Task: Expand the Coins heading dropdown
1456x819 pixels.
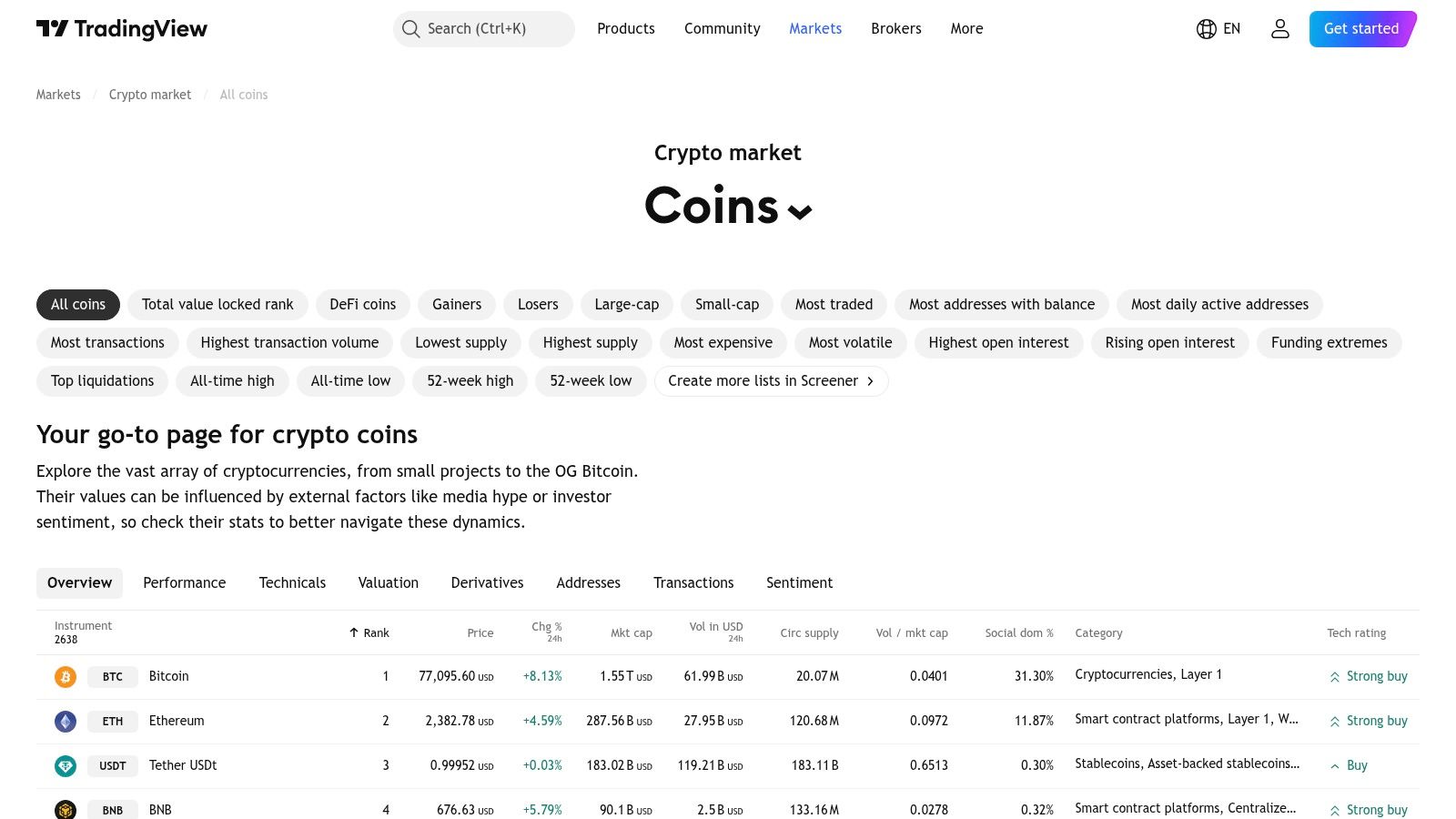Action: [x=800, y=212]
